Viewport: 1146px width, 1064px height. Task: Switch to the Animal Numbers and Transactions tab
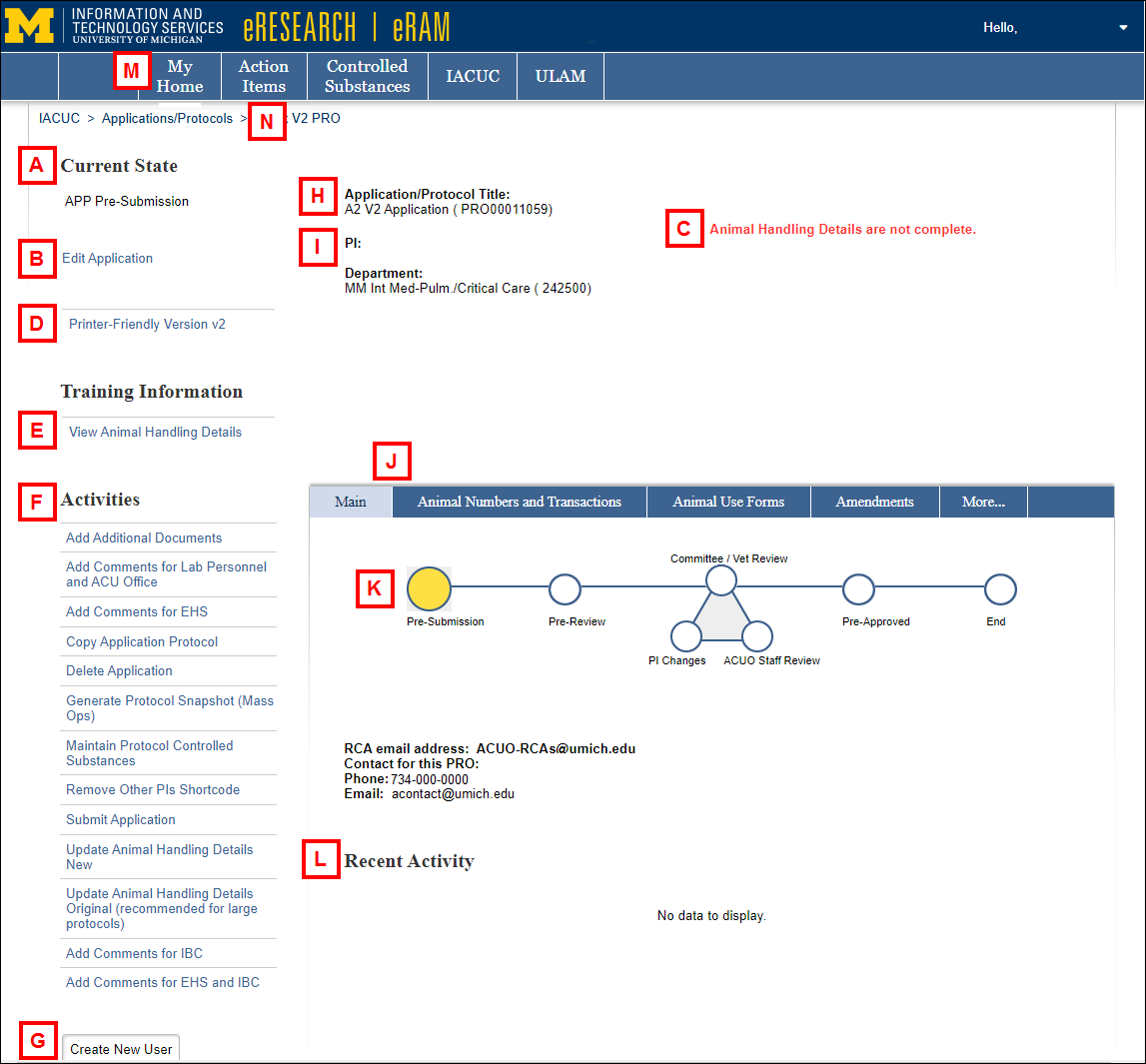pyautogui.click(x=519, y=501)
